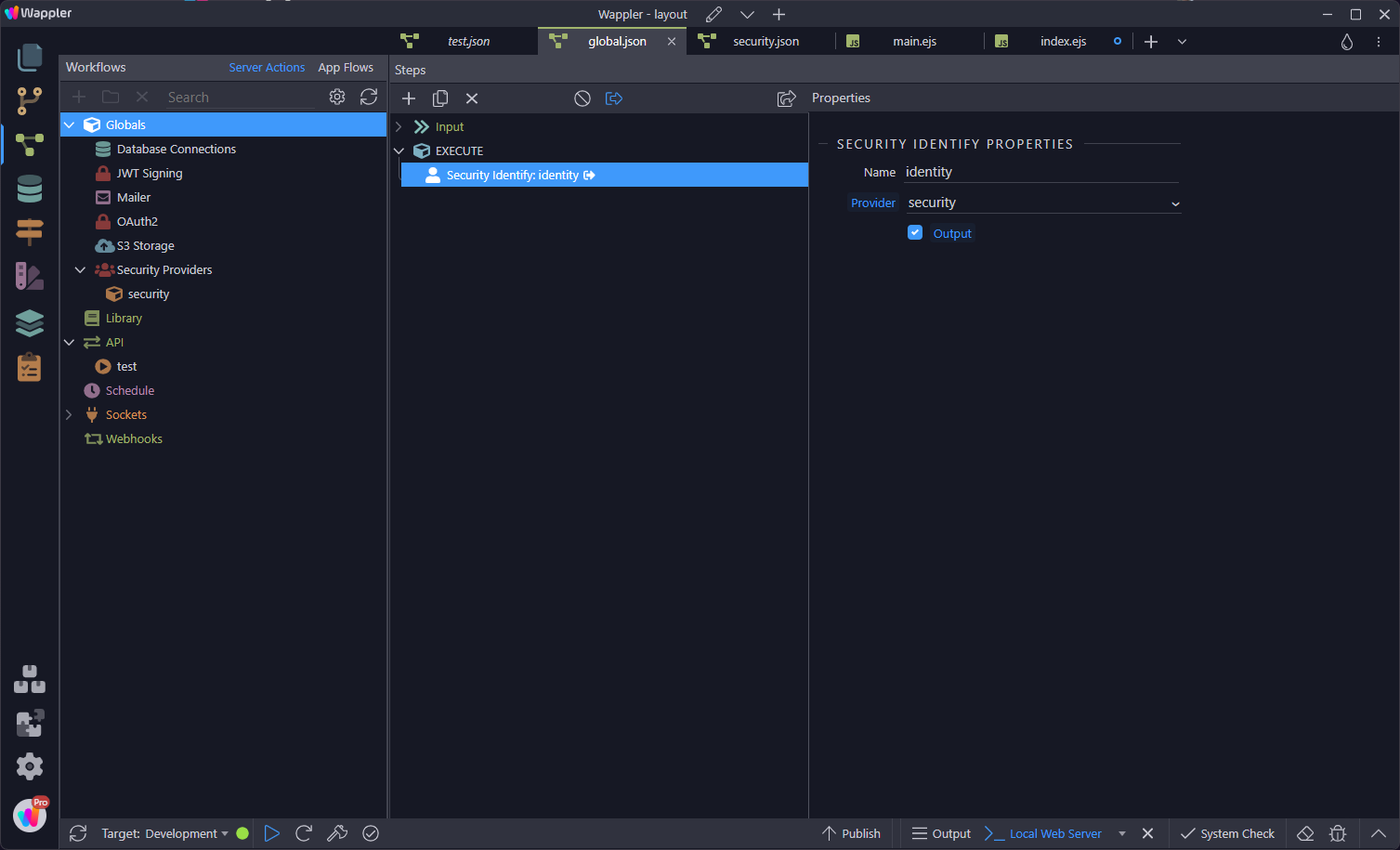Open the Git manager sidebar icon
Screen dimensions: 1400x850
(30, 100)
